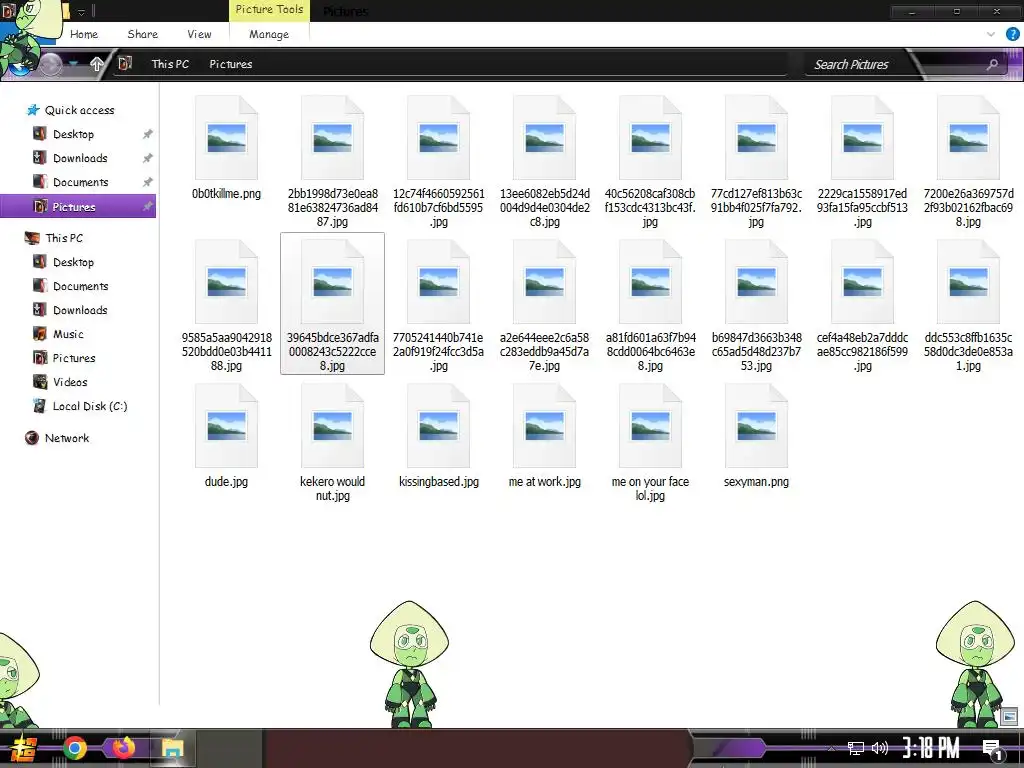1024x768 pixels.
Task: Open pinned Documents under Quick access
Action: click(x=80, y=182)
